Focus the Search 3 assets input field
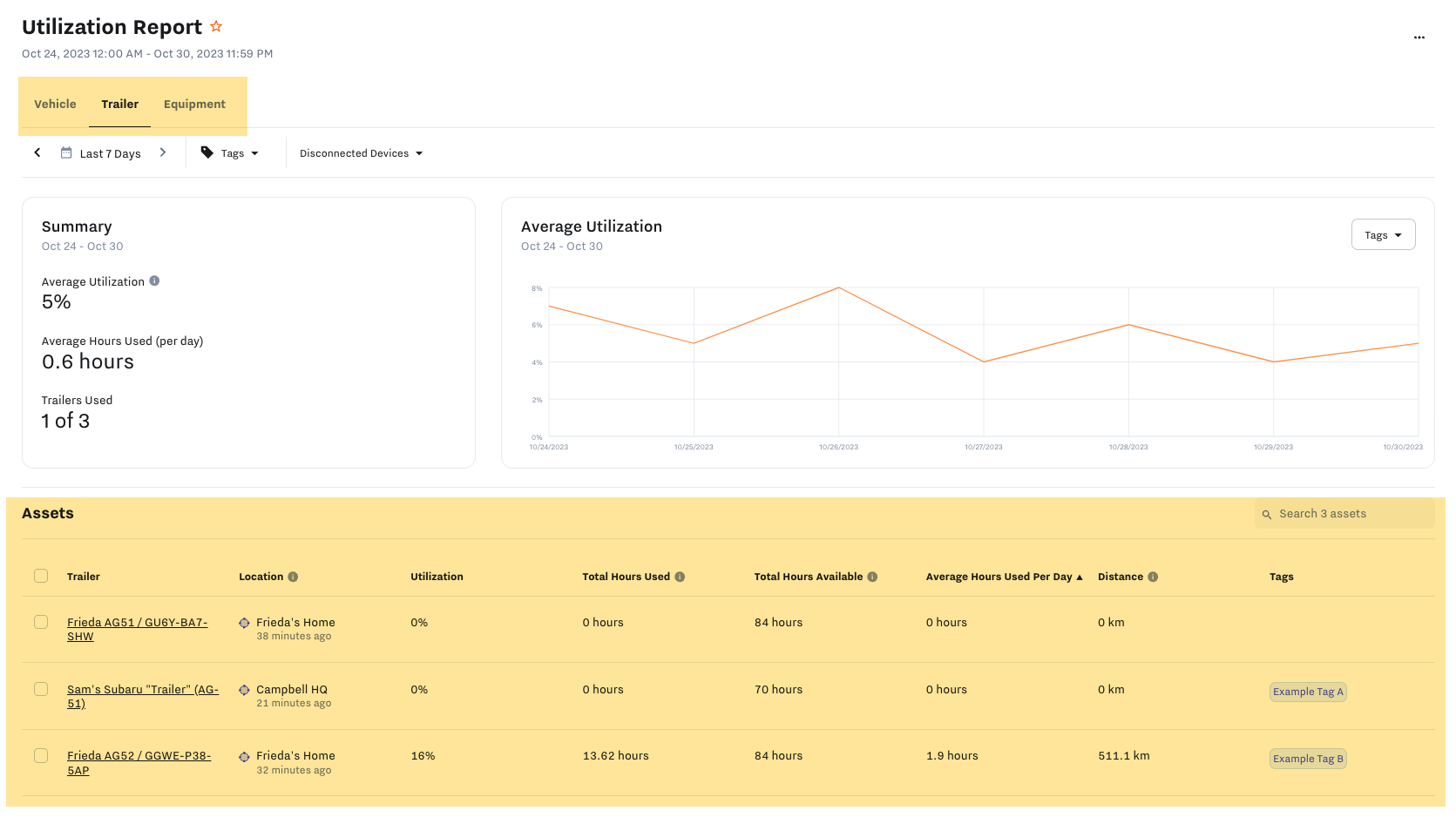1456x824 pixels. (x=1344, y=514)
